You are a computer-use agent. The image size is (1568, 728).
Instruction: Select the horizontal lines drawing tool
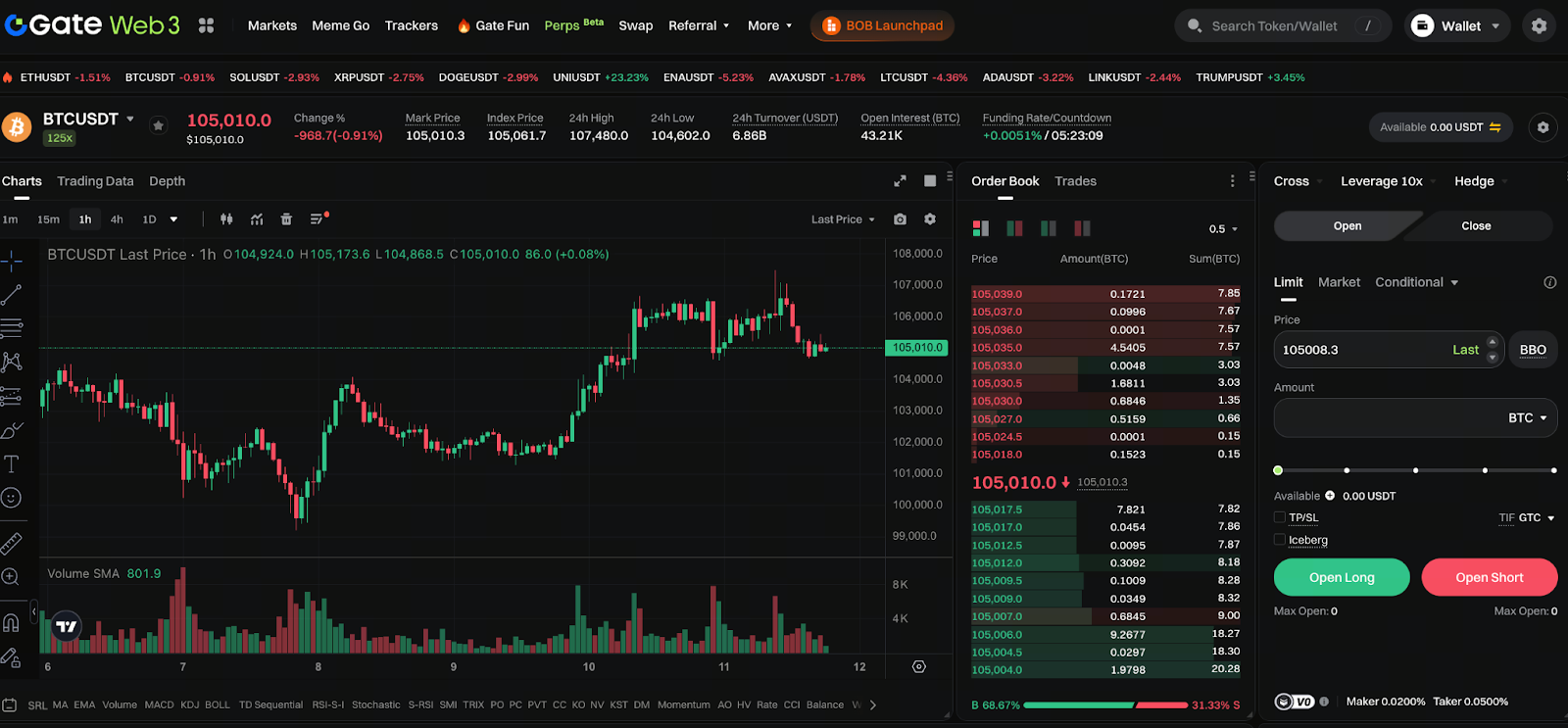pos(12,327)
